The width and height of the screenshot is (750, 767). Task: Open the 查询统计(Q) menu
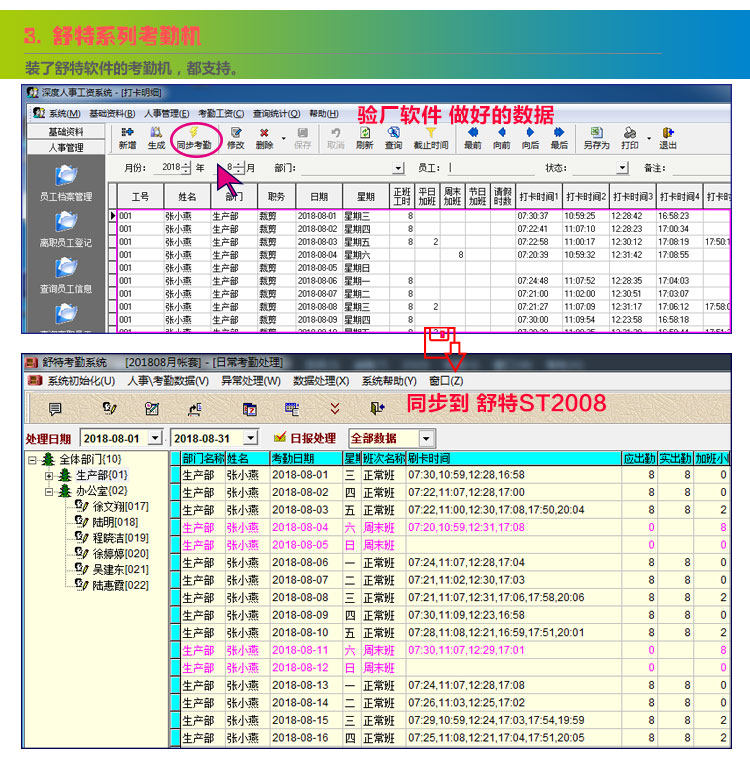pyautogui.click(x=276, y=113)
